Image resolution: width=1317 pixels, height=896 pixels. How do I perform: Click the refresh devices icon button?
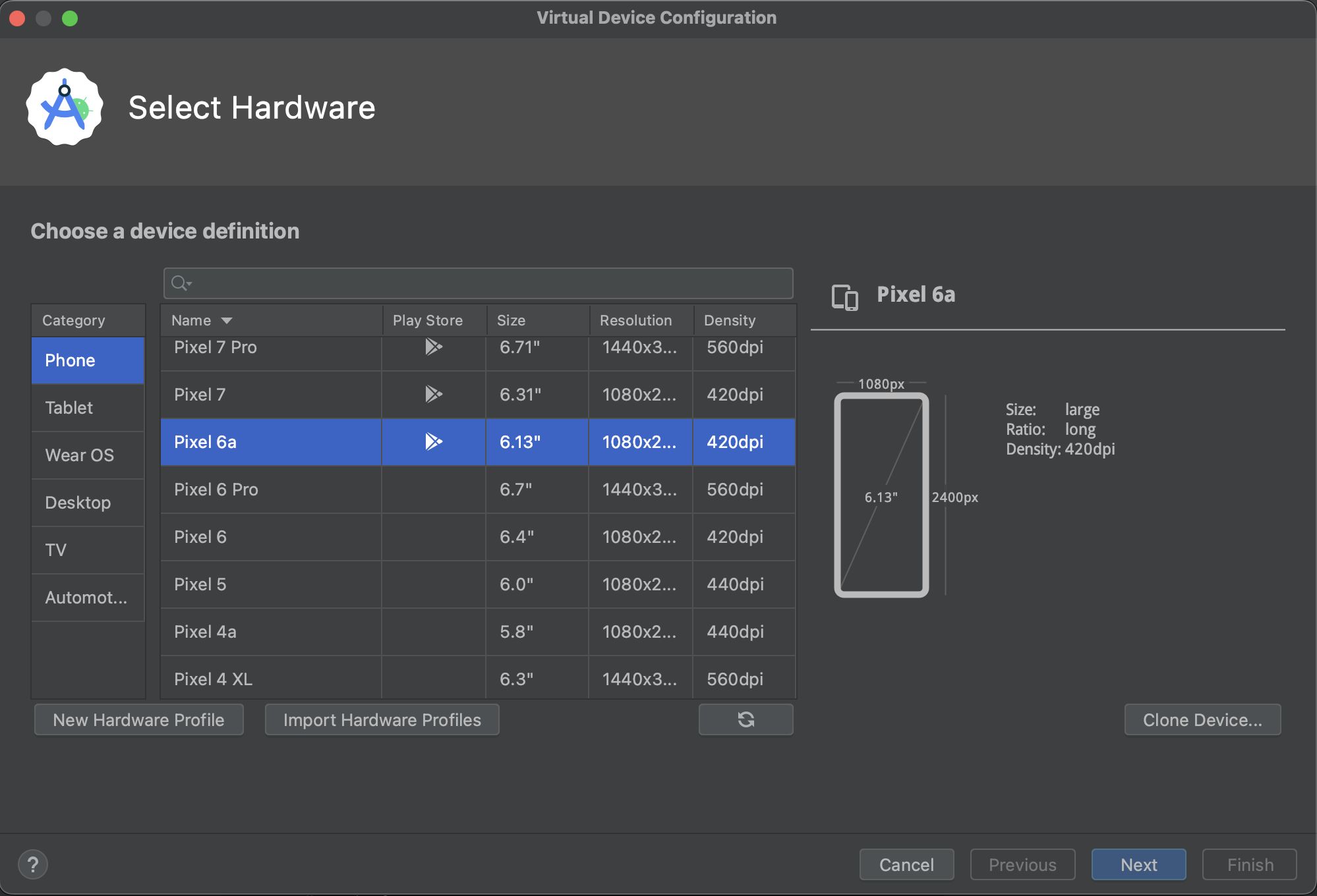(x=746, y=719)
